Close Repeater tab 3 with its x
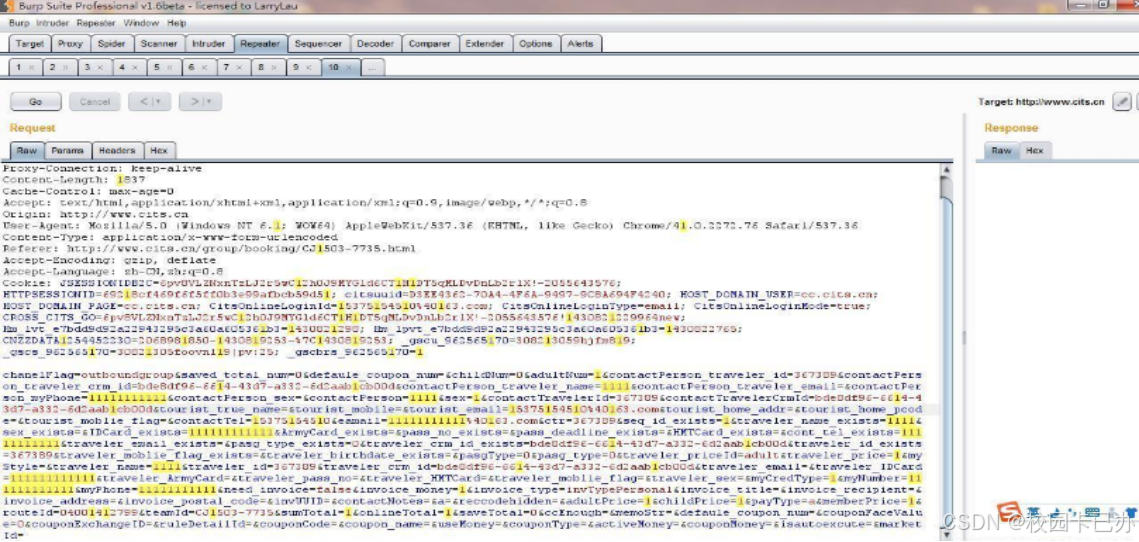Screen dimensions: 1139x542 (100, 68)
